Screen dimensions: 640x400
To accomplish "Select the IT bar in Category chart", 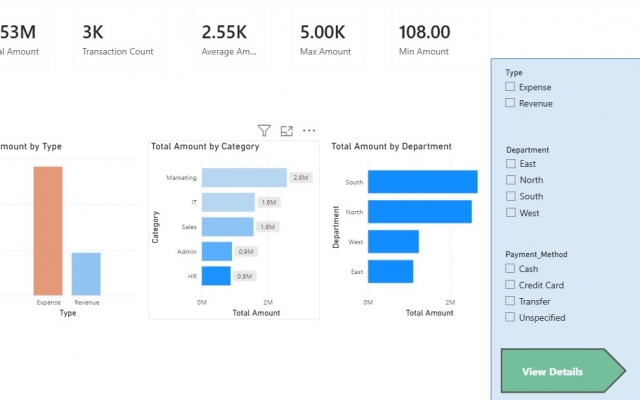I will coord(228,202).
